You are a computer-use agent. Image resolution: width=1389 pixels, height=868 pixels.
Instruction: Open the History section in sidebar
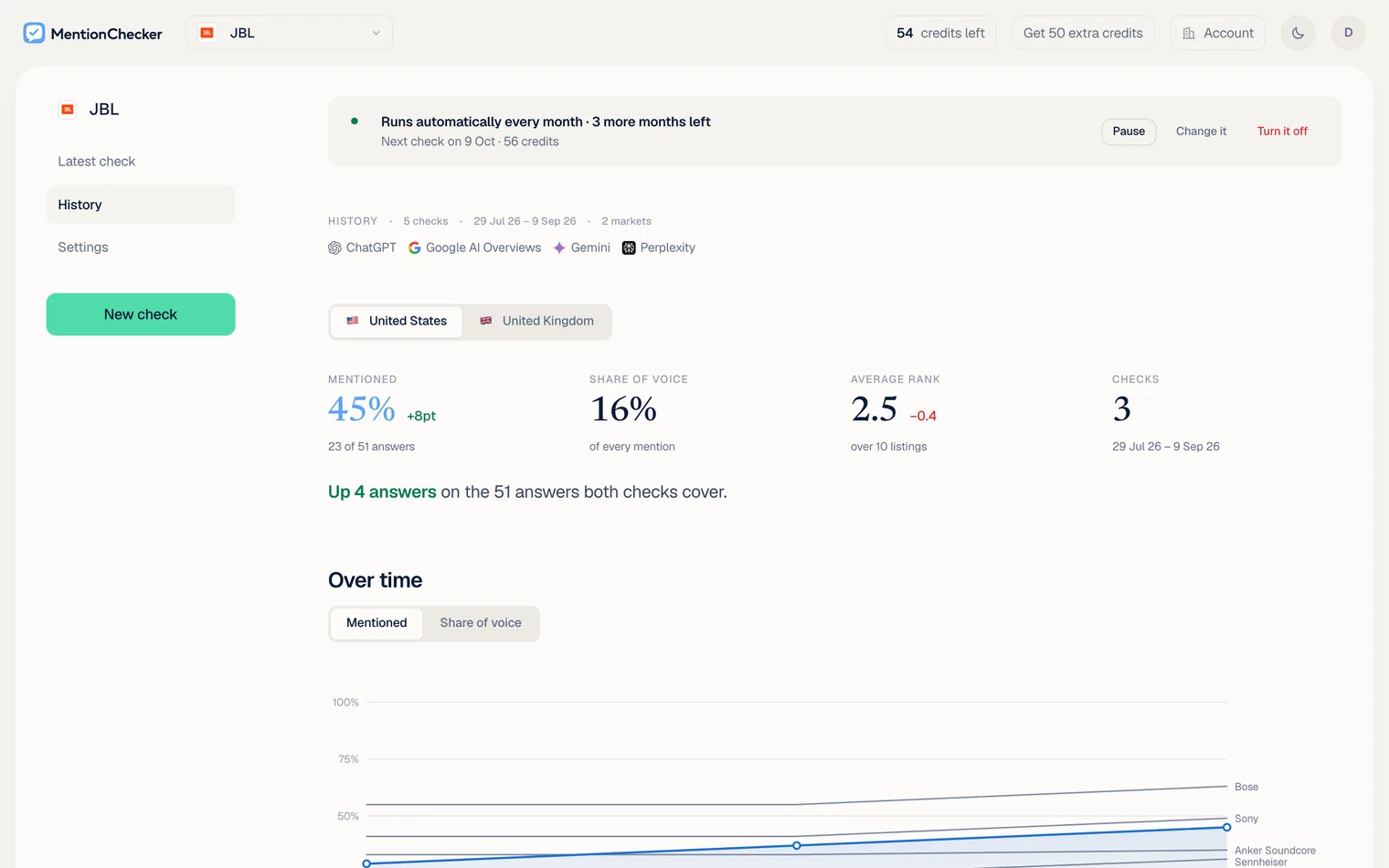141,205
